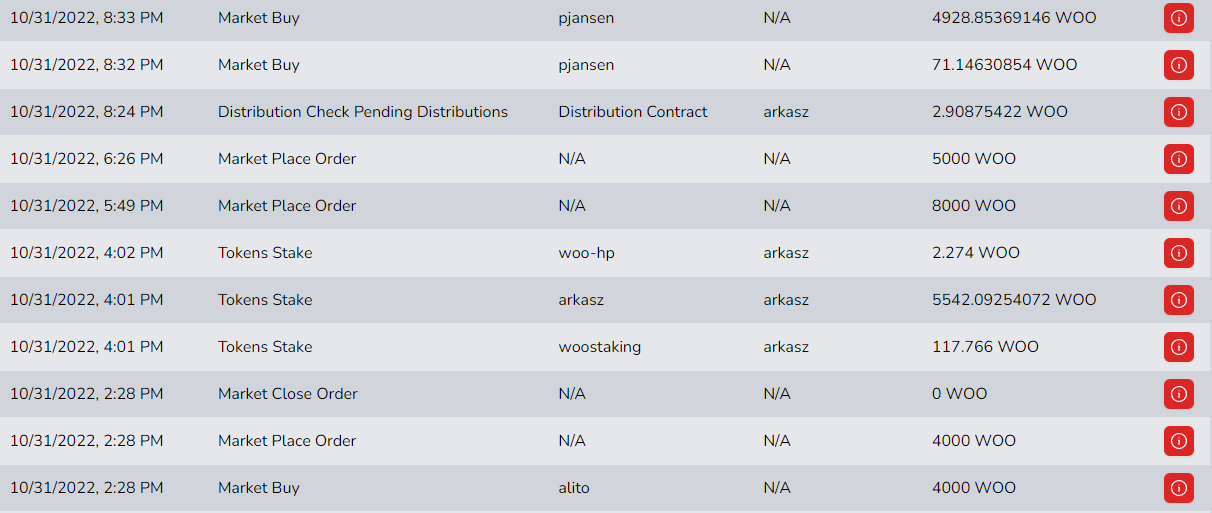
Task: Click info icon for 5000 WOO order
Action: pos(1178,159)
